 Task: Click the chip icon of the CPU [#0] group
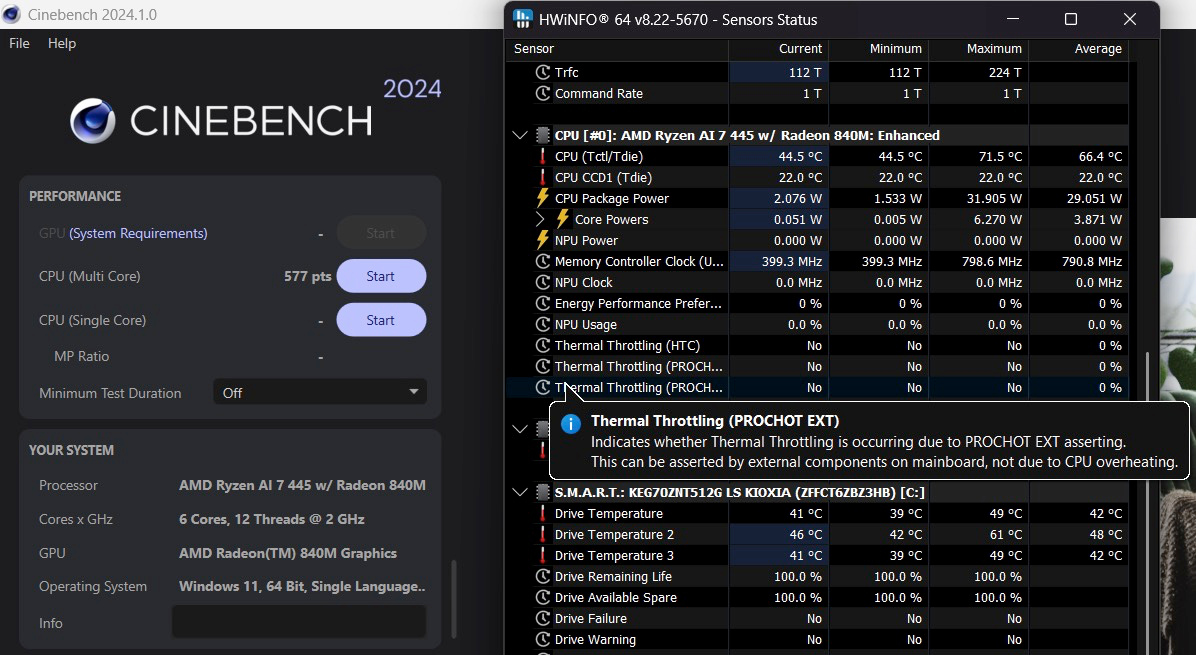click(542, 136)
